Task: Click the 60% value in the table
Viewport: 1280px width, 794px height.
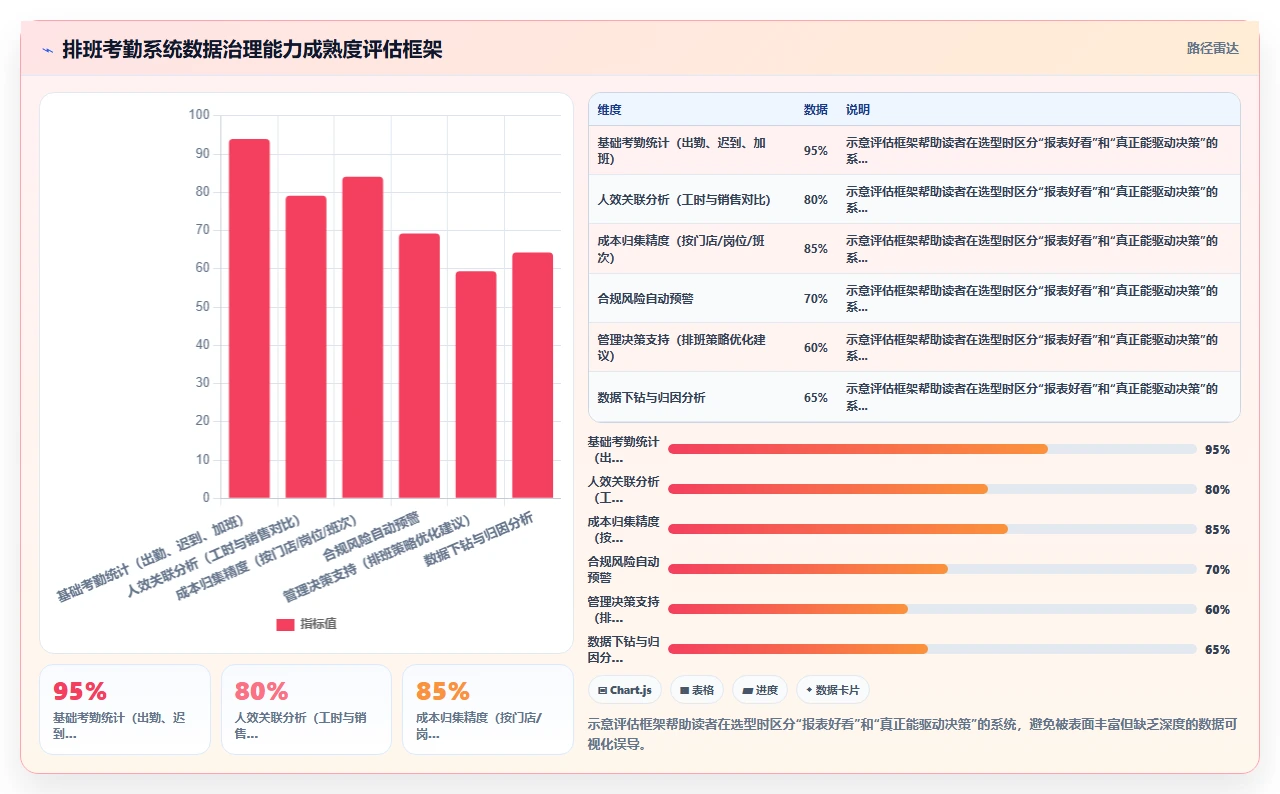Action: [816, 348]
